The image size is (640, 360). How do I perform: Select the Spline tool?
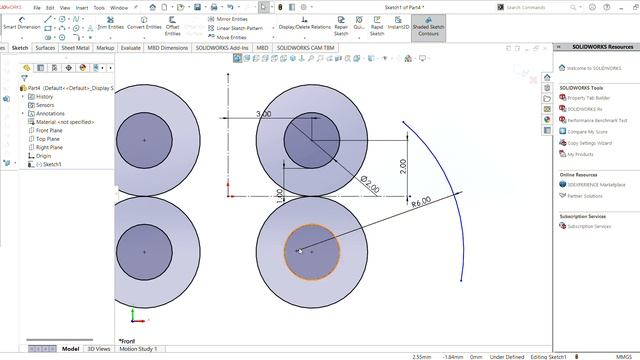[x=76, y=19]
